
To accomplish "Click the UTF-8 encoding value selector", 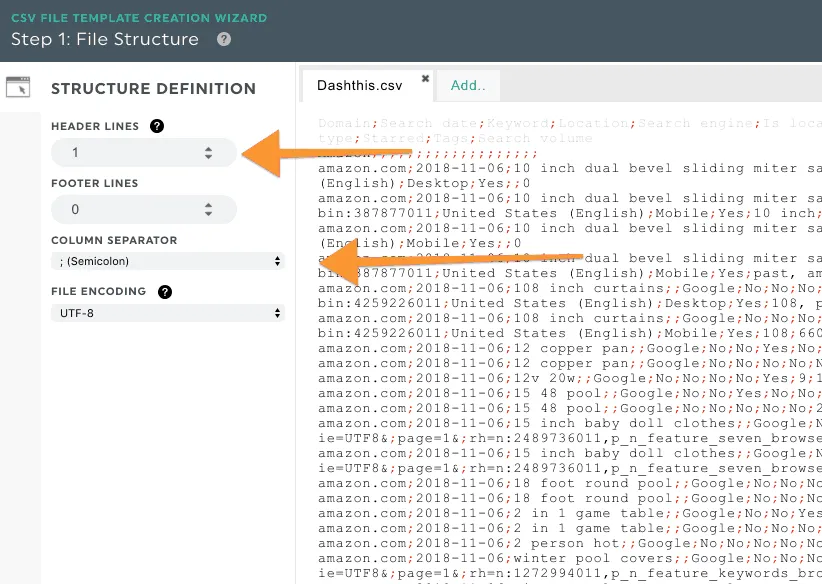I will [165, 313].
